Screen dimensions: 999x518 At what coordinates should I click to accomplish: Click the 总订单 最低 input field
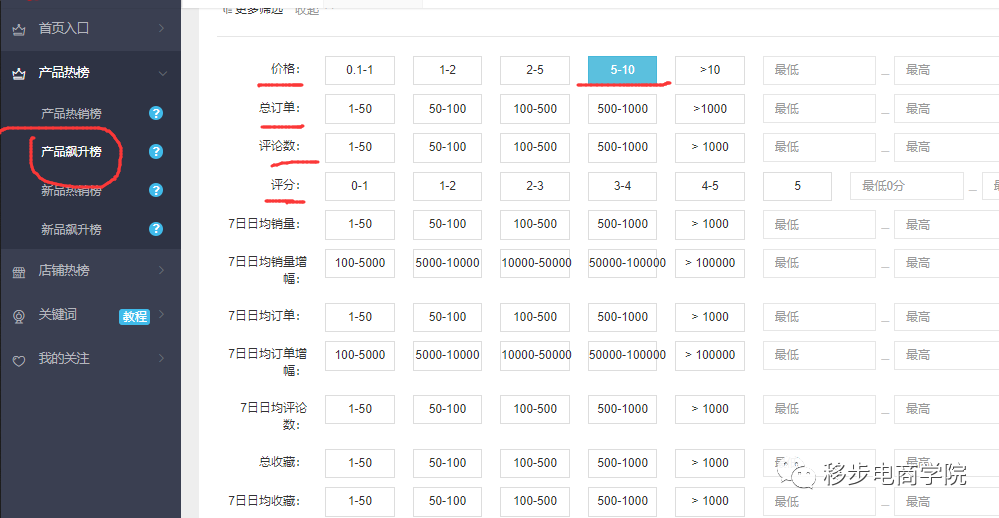[819, 109]
